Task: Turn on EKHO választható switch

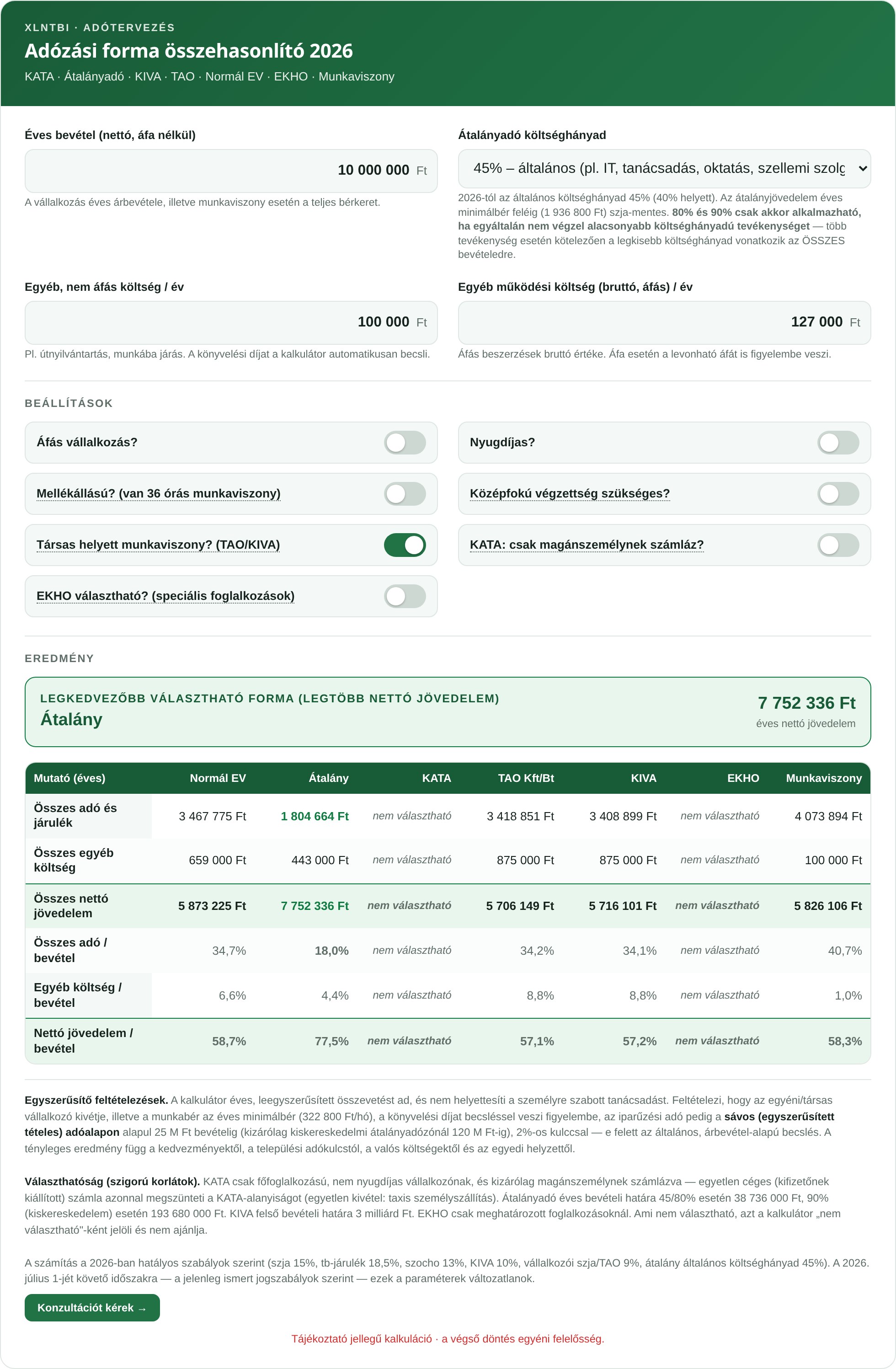Action: coord(405,596)
